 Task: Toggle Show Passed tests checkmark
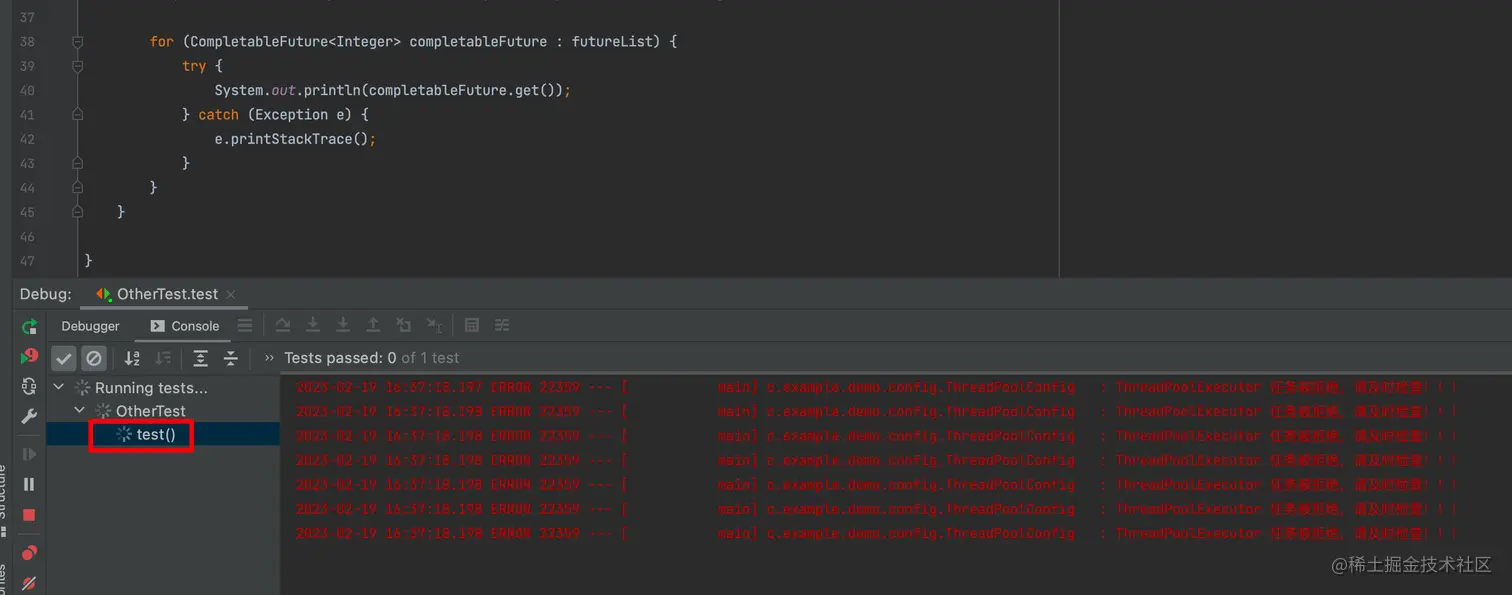pyautogui.click(x=64, y=358)
